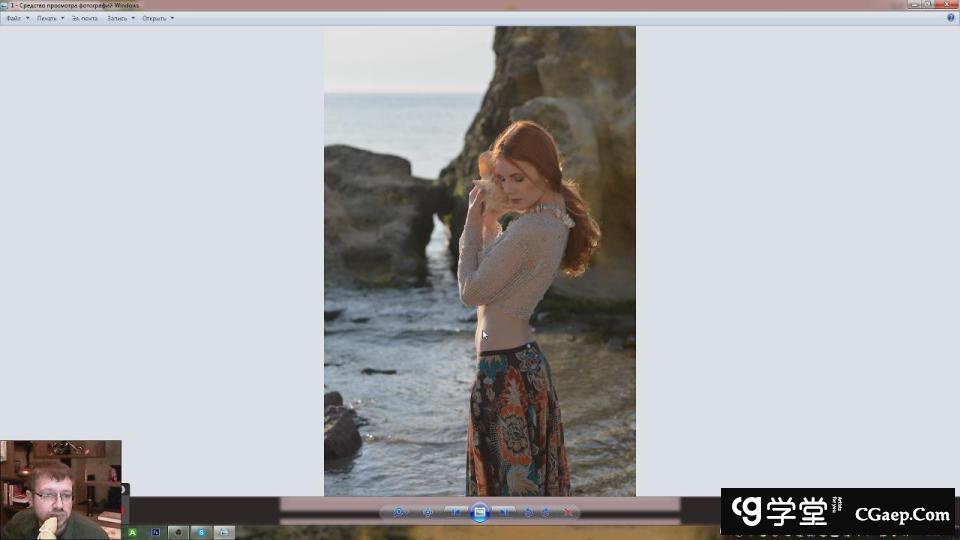The width and height of the screenshot is (960, 540).
Task: Go to the previous photo
Action: point(455,512)
